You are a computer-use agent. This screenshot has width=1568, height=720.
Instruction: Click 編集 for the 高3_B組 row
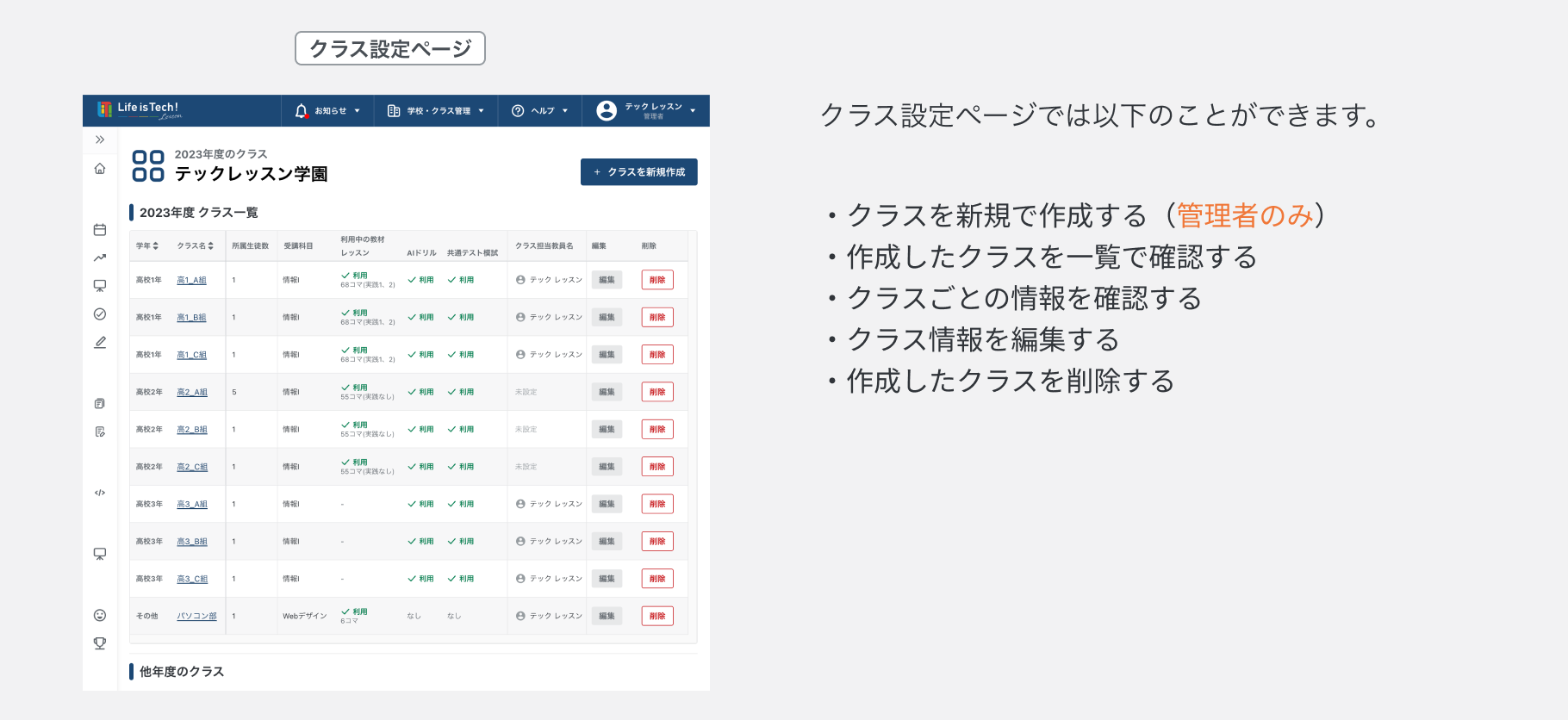(x=607, y=542)
